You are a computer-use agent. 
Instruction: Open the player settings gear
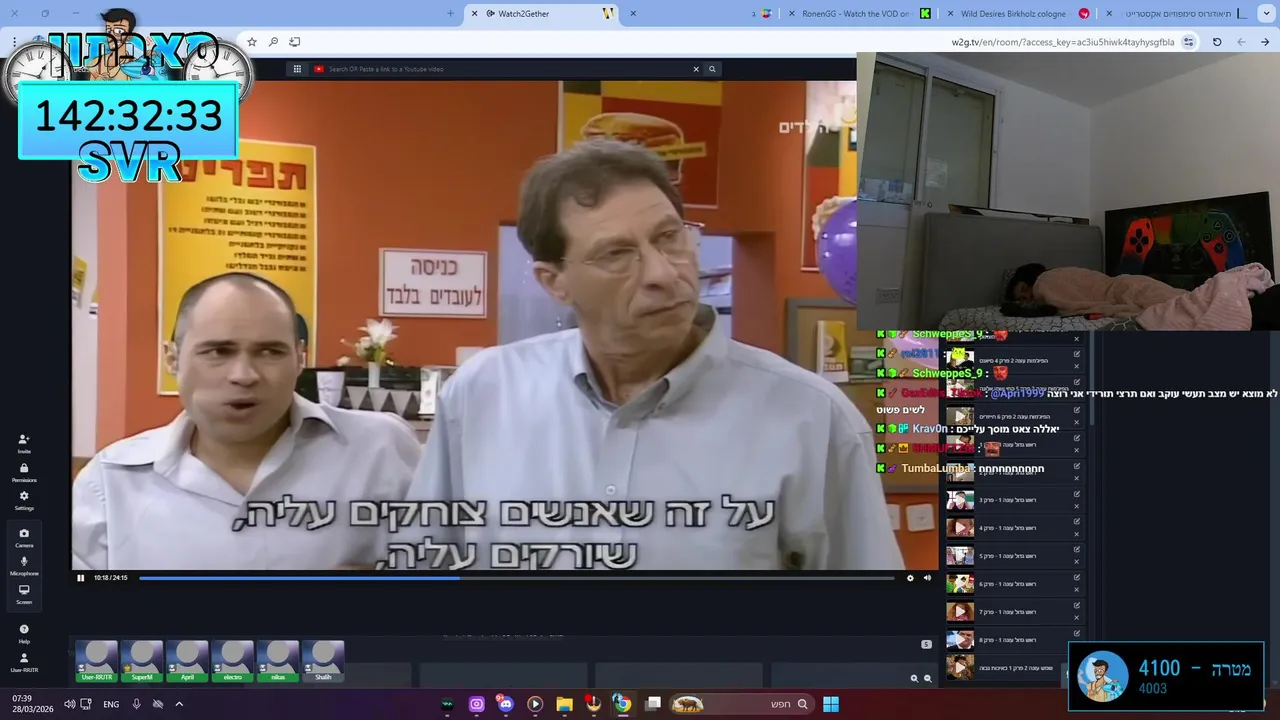910,578
